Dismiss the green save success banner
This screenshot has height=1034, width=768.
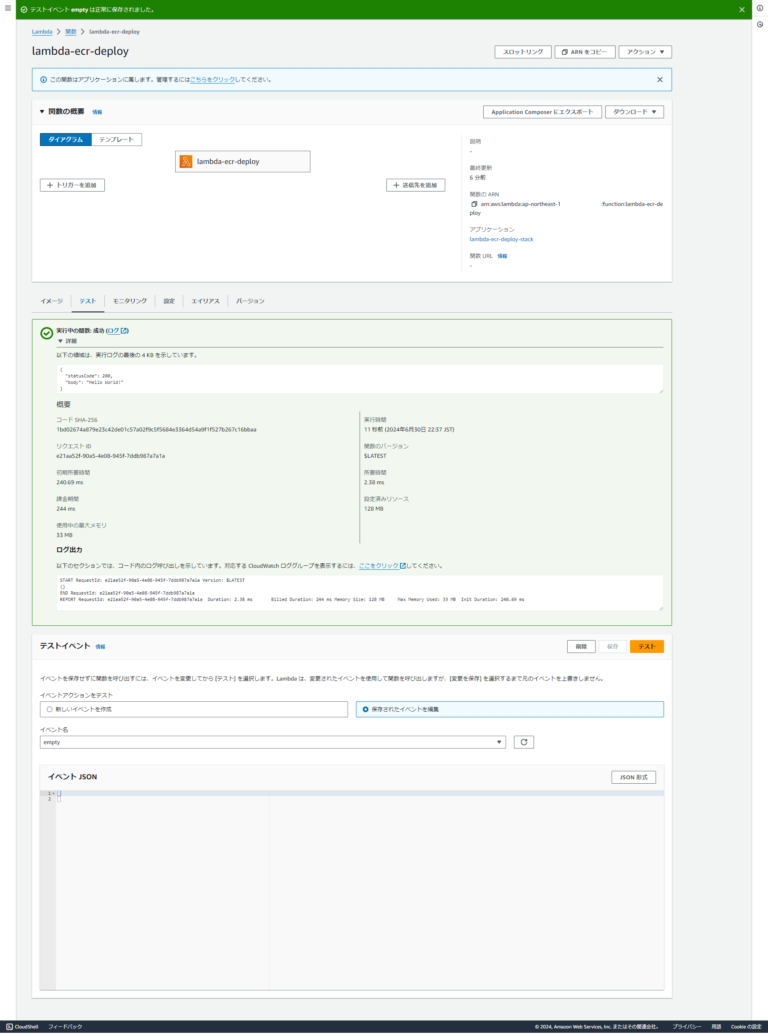click(x=741, y=9)
